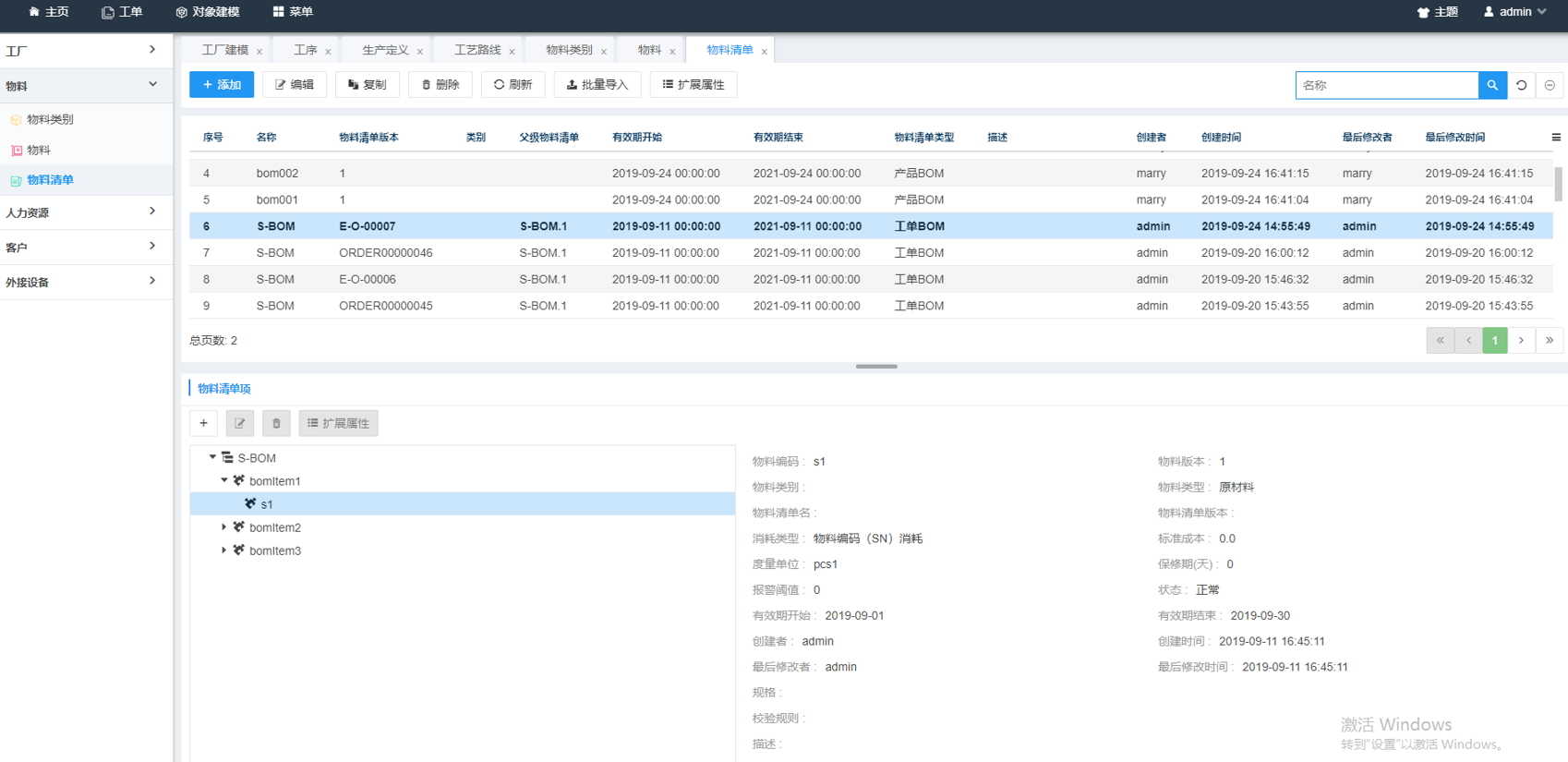Open the admin user dropdown
1568x762 pixels.
1515,12
